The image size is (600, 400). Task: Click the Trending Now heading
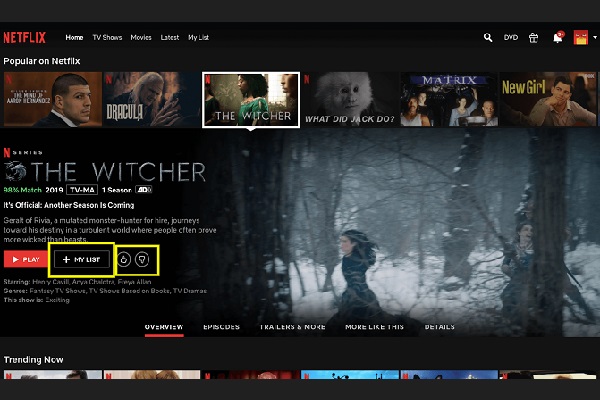pyautogui.click(x=33, y=360)
